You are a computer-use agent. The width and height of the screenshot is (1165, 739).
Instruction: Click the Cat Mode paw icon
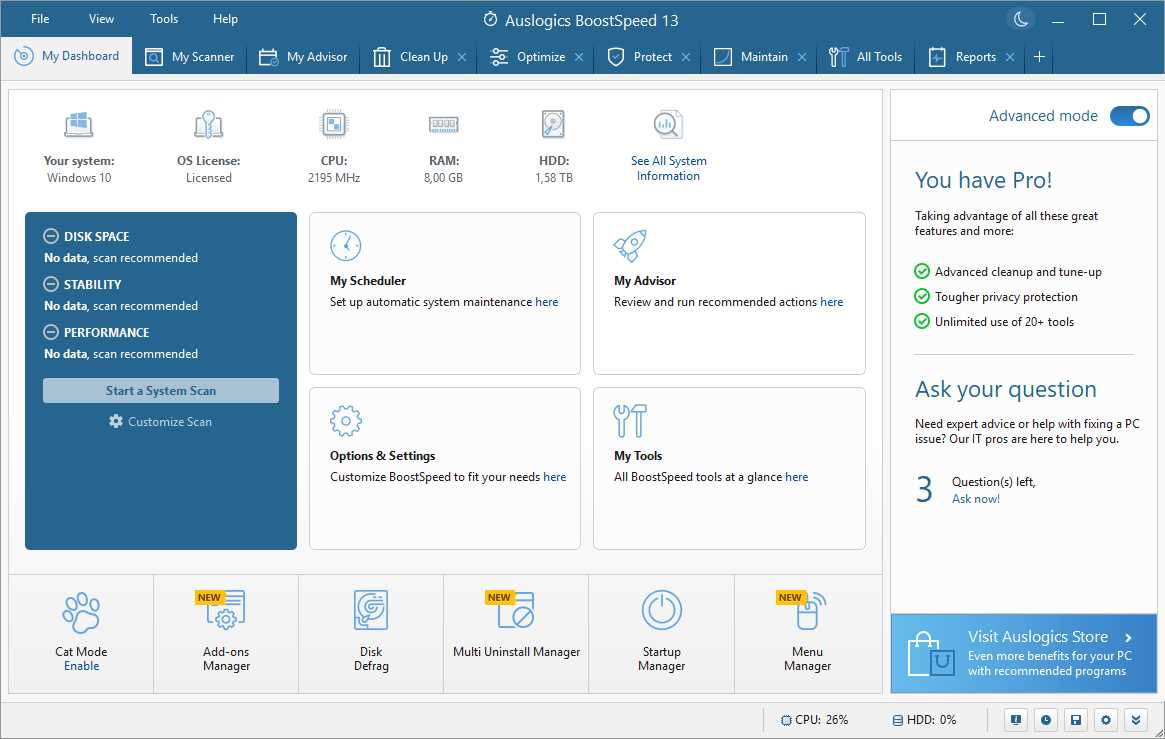click(x=82, y=612)
